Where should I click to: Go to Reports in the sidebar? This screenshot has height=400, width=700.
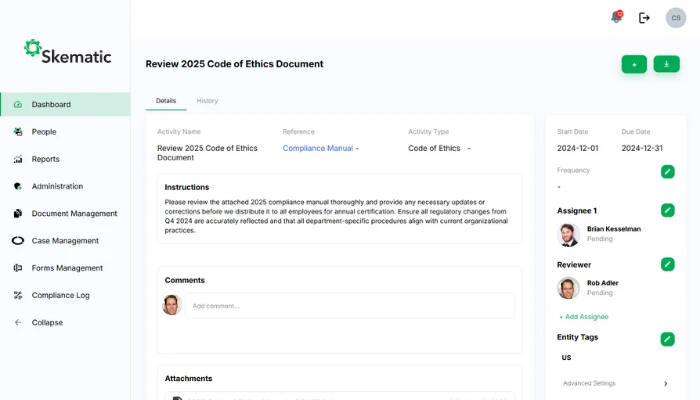45,159
